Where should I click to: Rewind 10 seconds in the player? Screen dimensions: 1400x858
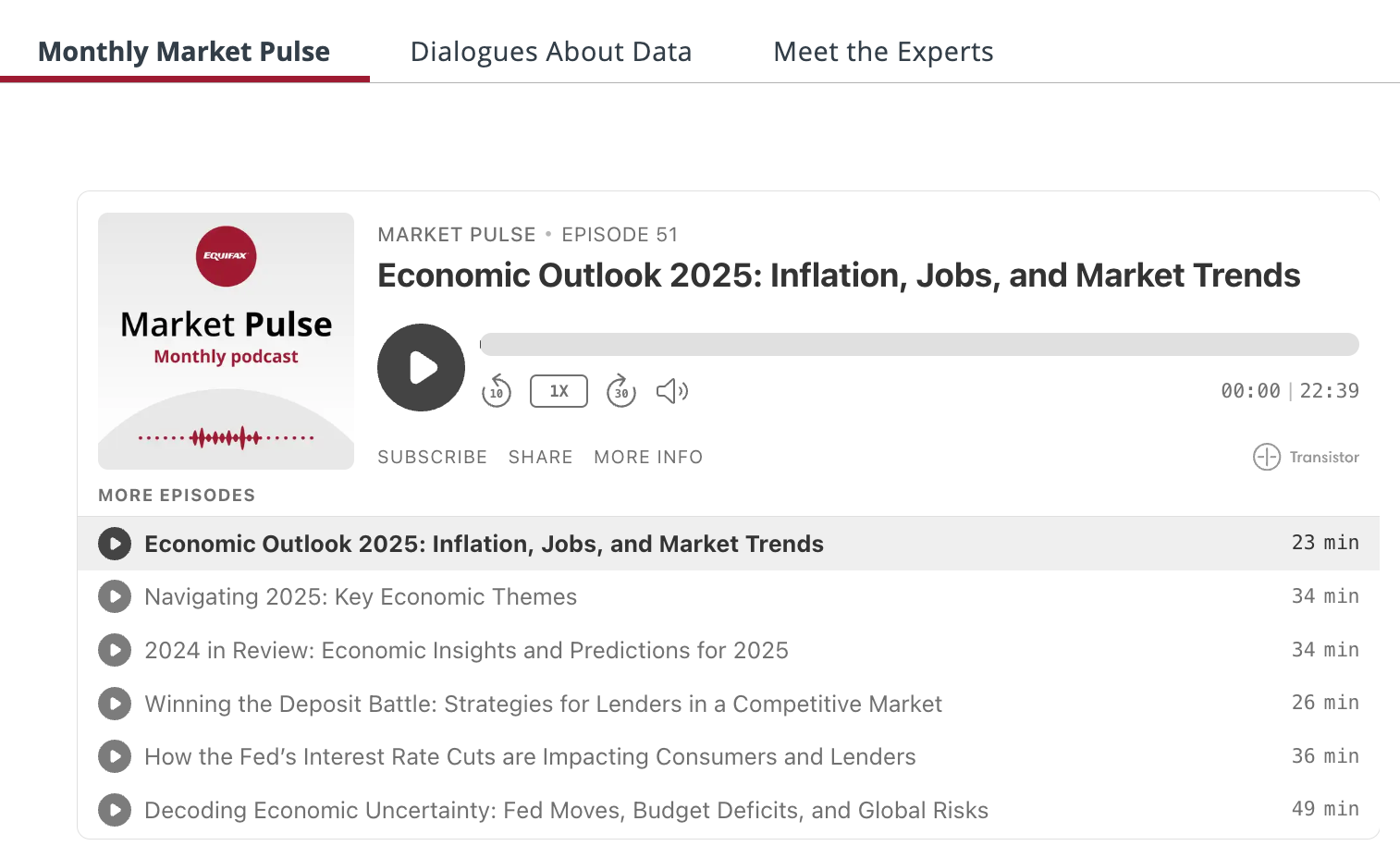point(497,391)
